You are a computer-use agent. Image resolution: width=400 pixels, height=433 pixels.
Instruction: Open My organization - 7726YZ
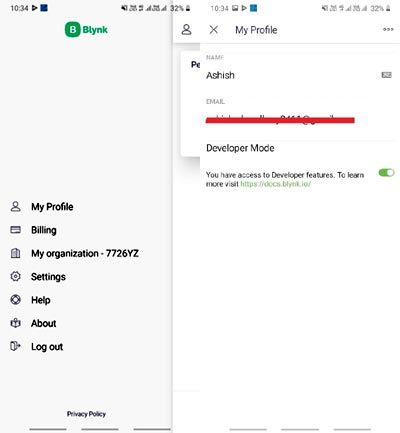coord(85,253)
